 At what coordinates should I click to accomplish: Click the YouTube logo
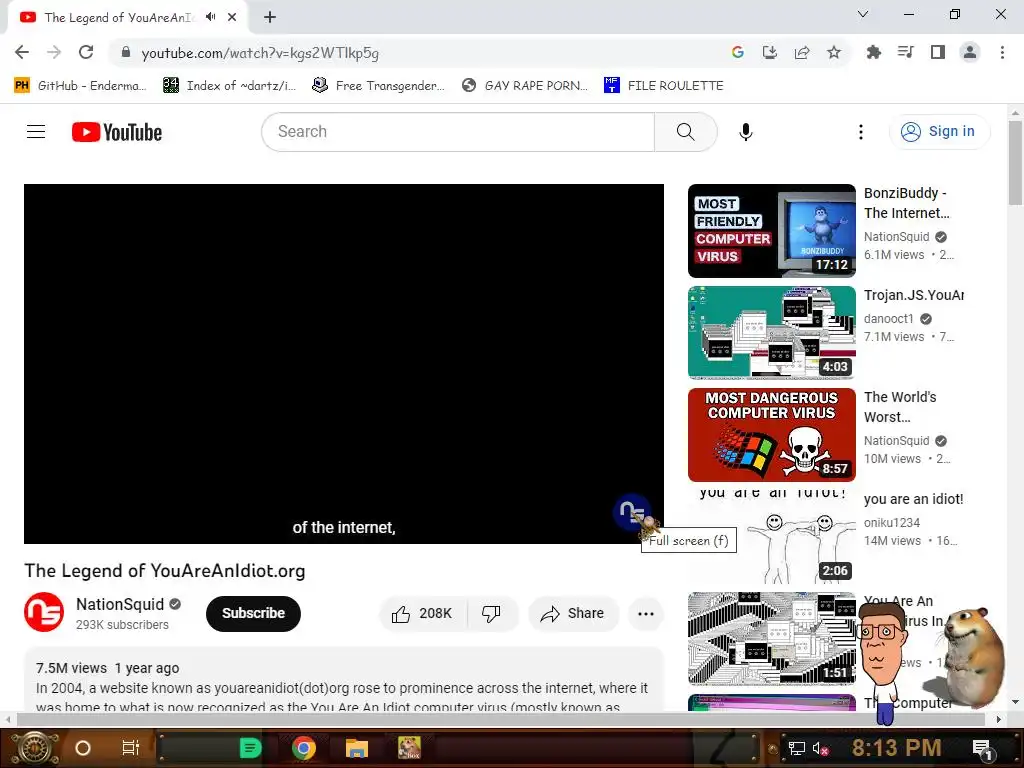tap(117, 132)
